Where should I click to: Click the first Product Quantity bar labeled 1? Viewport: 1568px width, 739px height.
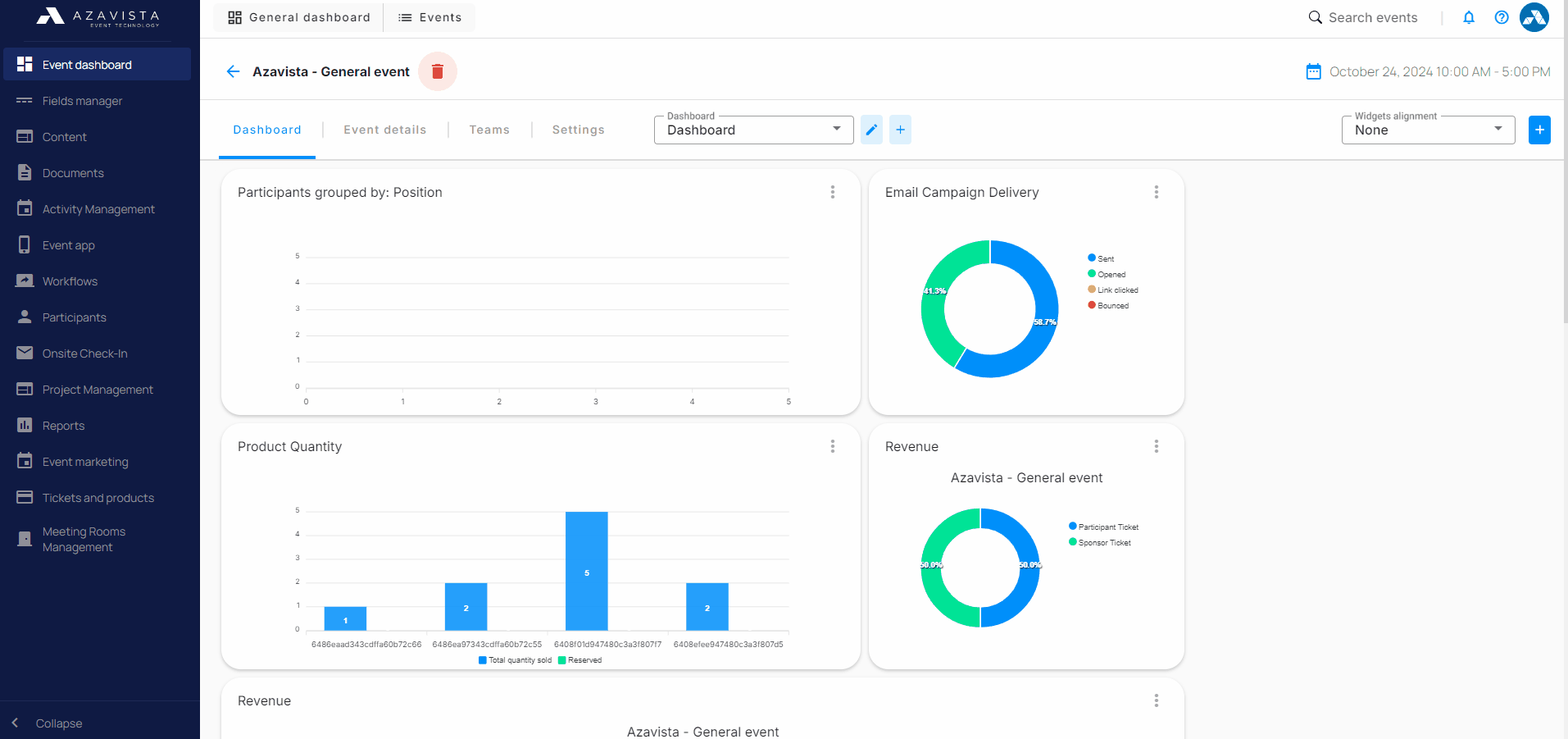[345, 618]
